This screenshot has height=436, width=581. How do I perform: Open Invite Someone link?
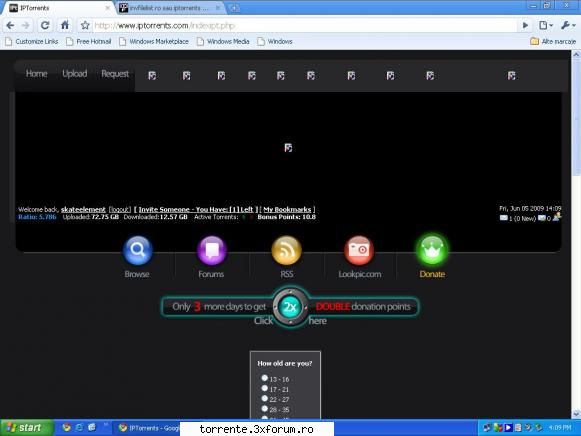pyautogui.click(x=196, y=210)
